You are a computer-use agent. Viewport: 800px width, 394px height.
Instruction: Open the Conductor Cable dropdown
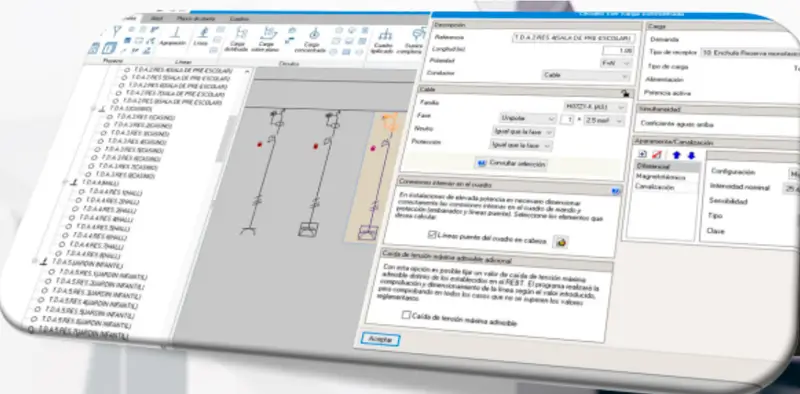(x=586, y=76)
